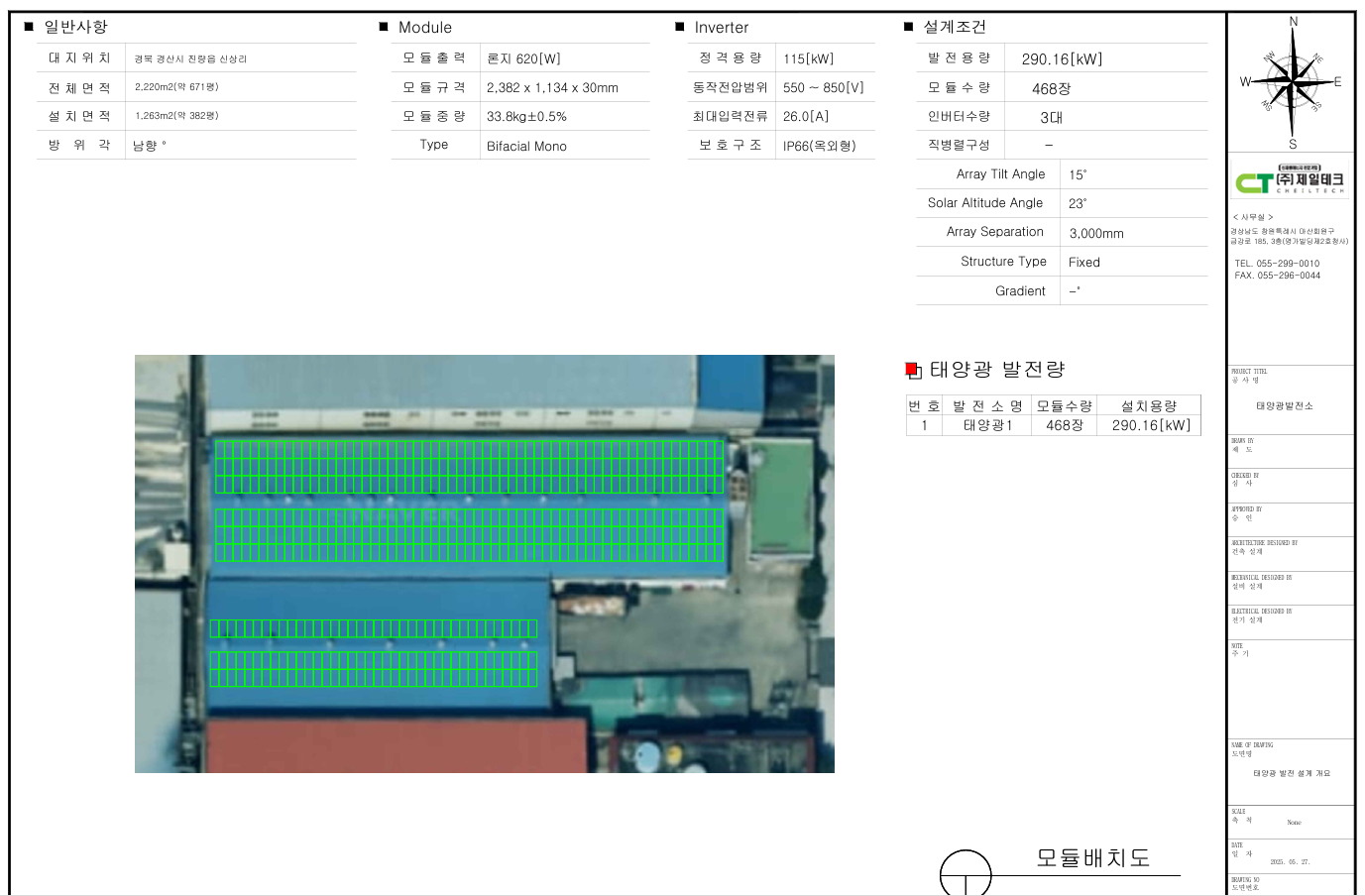The image size is (1365, 896).
Task: Select the top green solar panel array
Action: [x=469, y=467]
